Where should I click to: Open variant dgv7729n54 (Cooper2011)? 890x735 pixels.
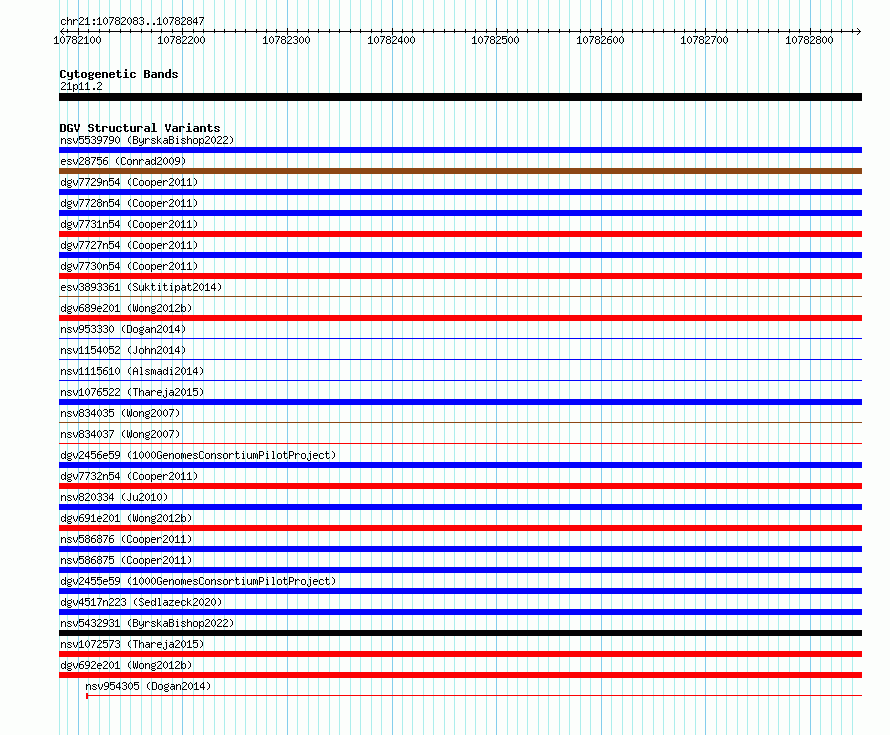[x=129, y=182]
